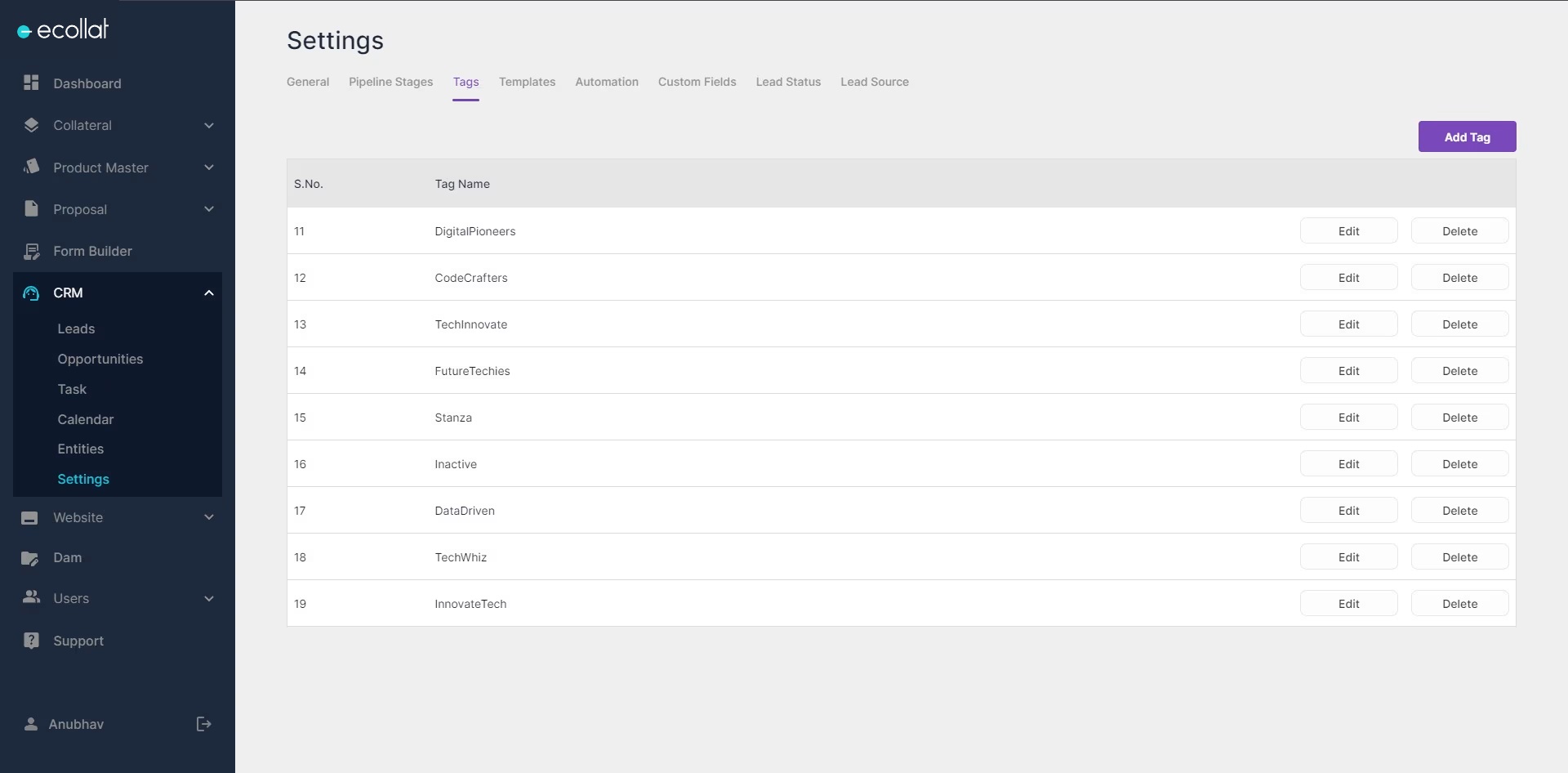The image size is (1568, 773).
Task: Click the Form Builder sidebar icon
Action: [31, 251]
